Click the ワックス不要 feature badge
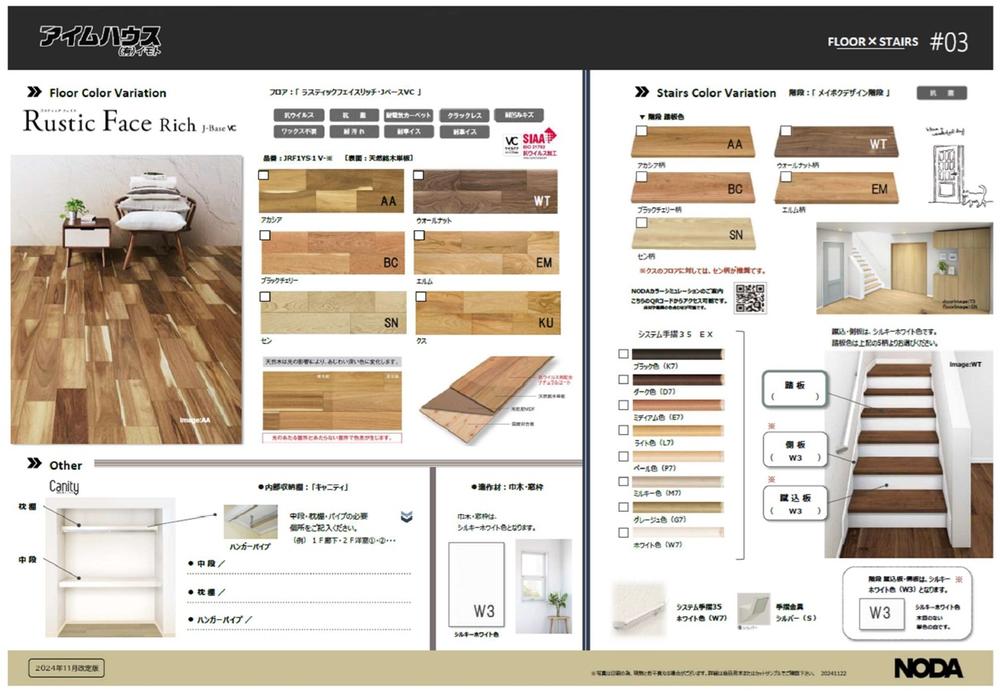The width and height of the screenshot is (1000, 692). point(298,132)
